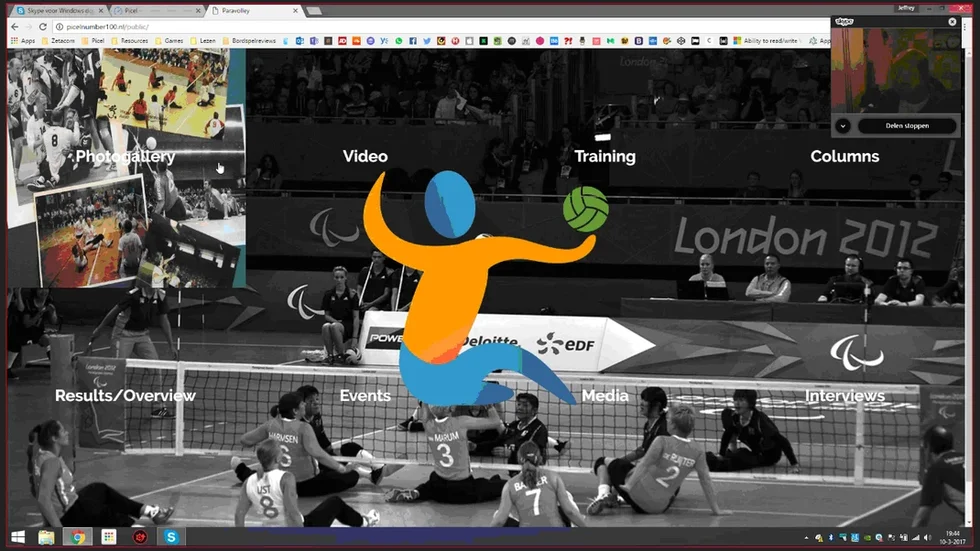Close the Paravolley tab
The image size is (980, 551).
pyautogui.click(x=295, y=11)
